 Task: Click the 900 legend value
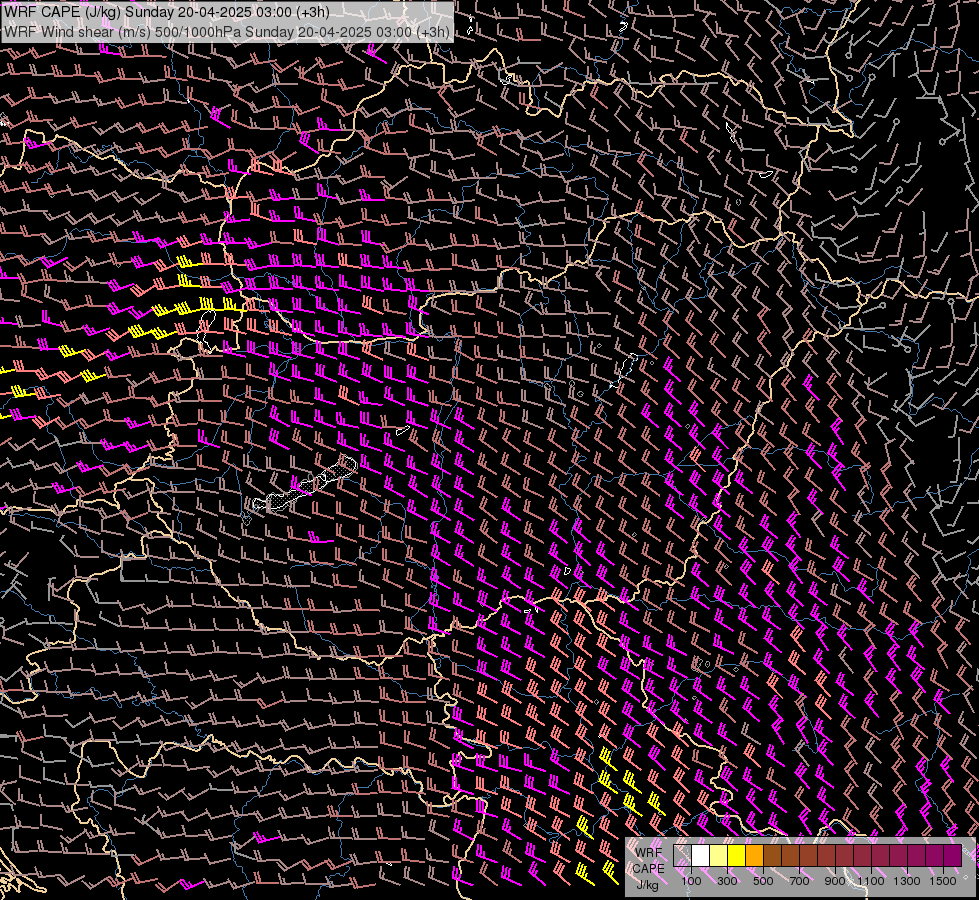tap(835, 881)
